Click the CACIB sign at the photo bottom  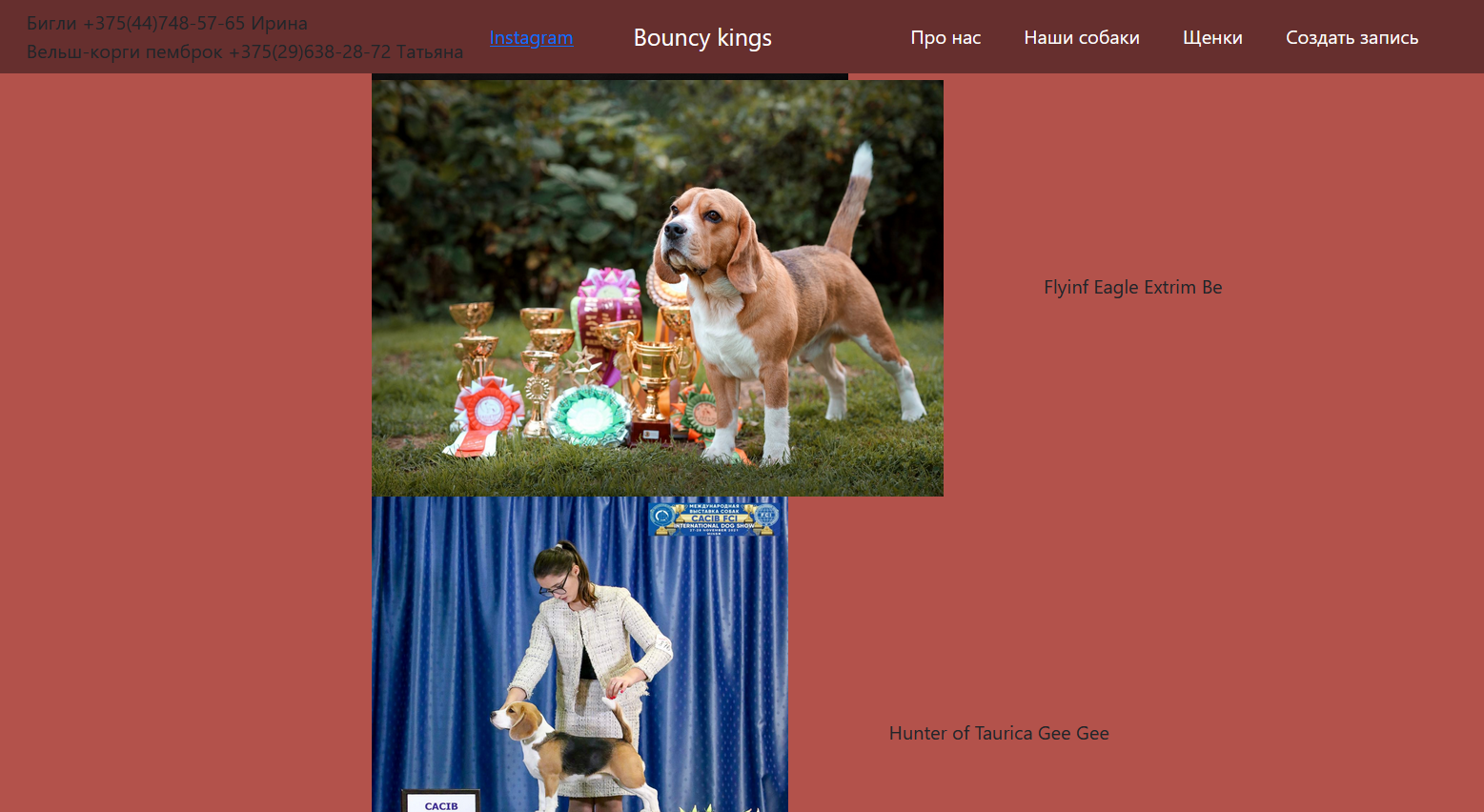click(x=440, y=801)
